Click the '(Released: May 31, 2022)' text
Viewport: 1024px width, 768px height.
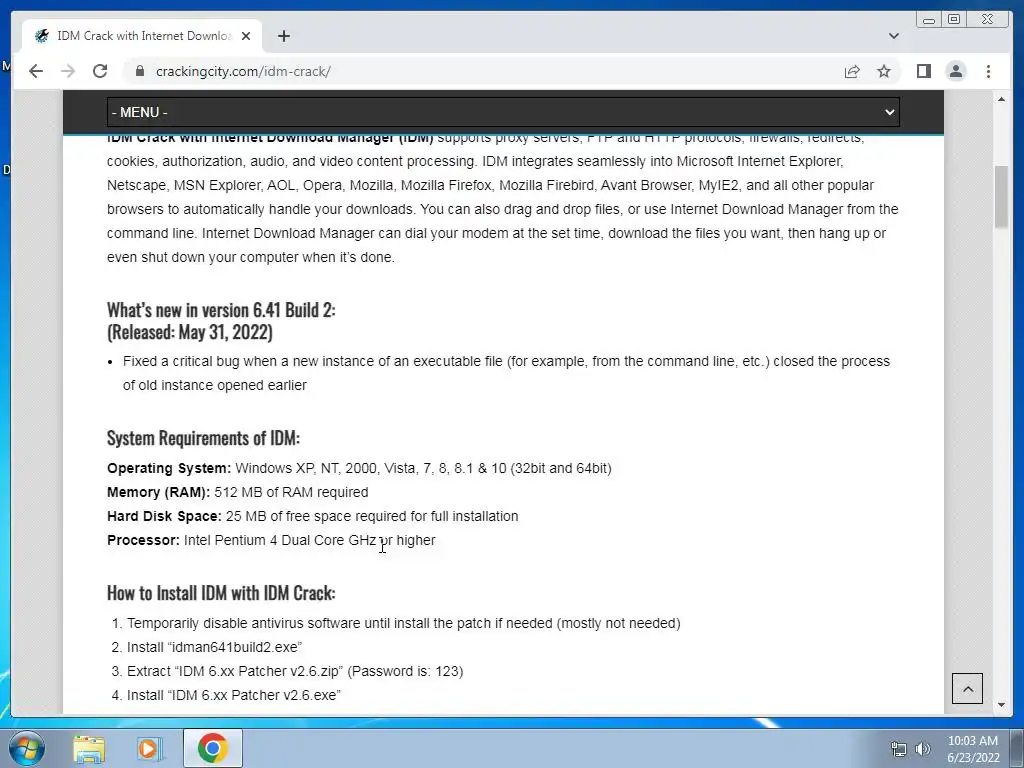click(190, 332)
